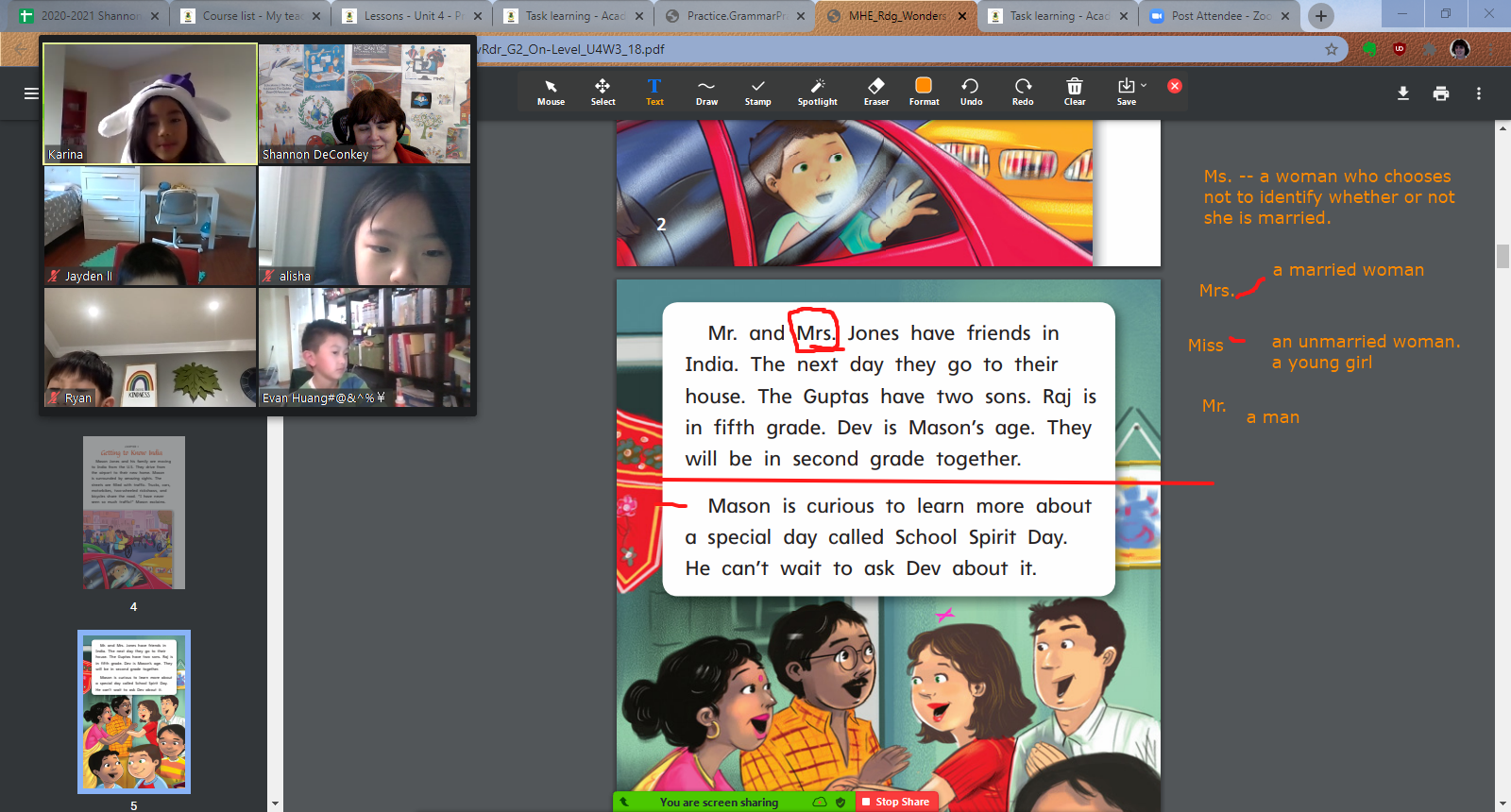1511x812 pixels.
Task: Click the main vertical scrollbar thumb
Action: pyautogui.click(x=1503, y=256)
